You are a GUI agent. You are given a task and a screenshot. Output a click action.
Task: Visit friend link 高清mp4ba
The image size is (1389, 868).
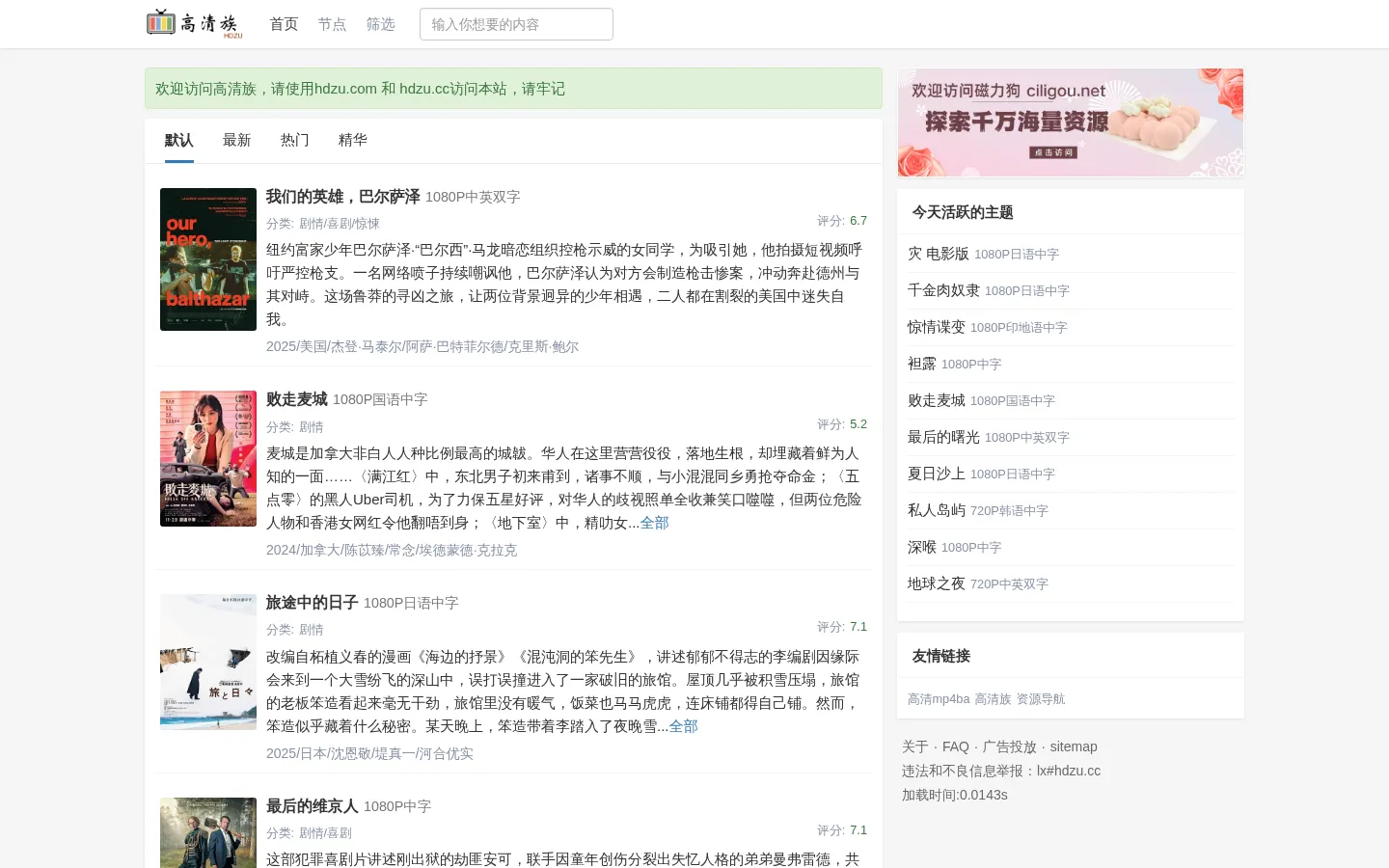939,699
